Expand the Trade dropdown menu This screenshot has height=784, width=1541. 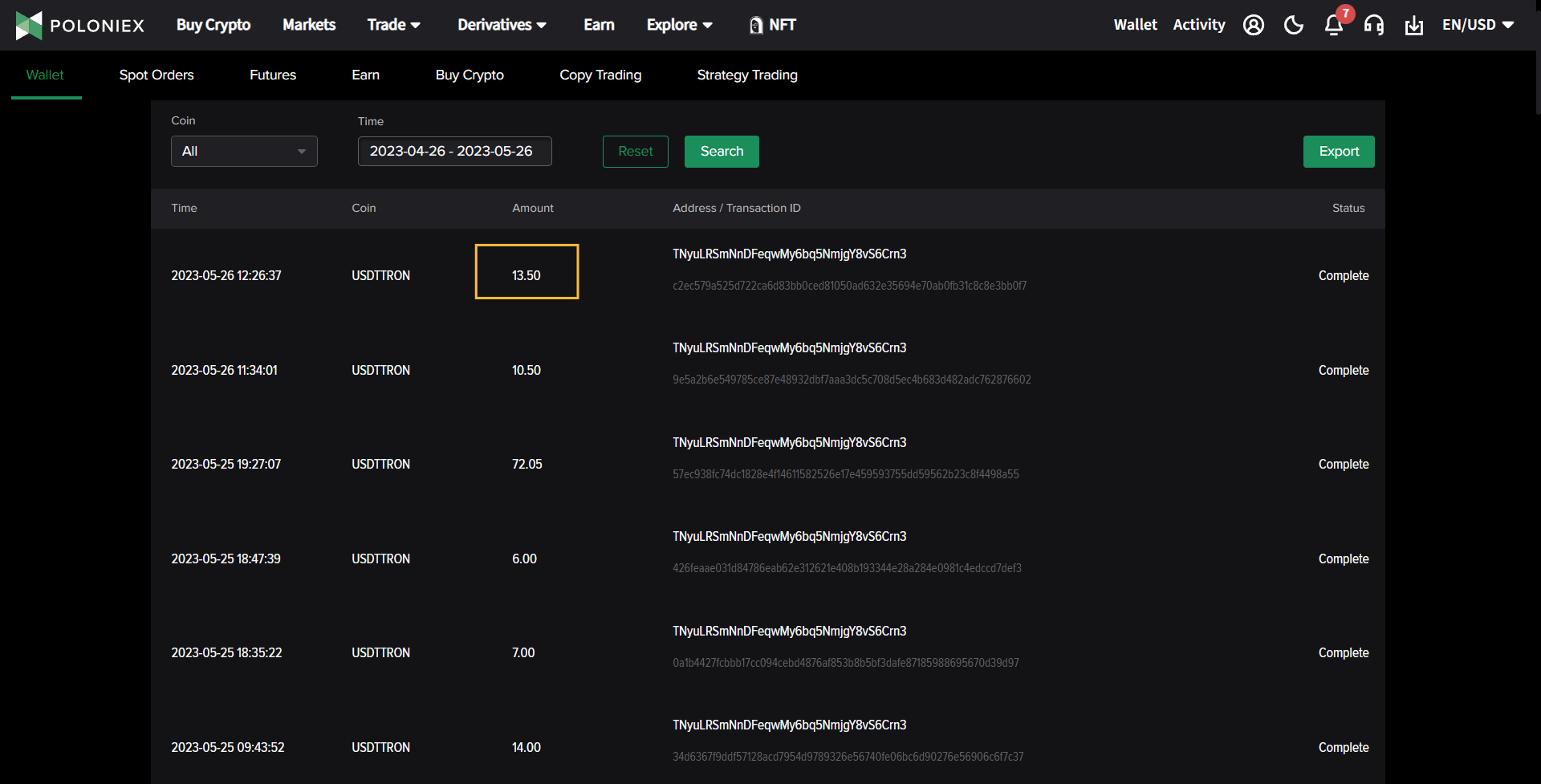(393, 25)
